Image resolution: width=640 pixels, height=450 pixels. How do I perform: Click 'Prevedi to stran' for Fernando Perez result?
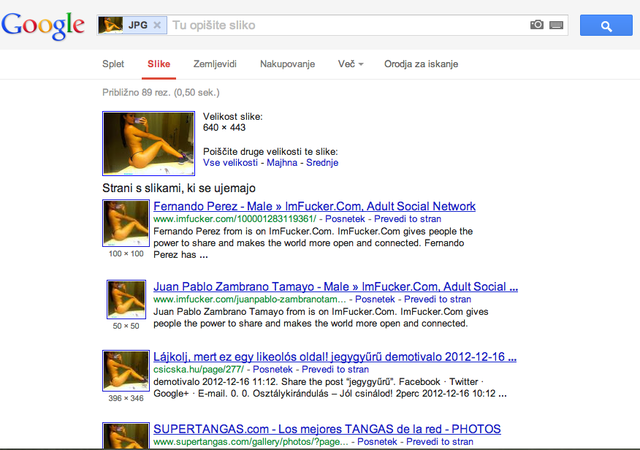point(407,219)
